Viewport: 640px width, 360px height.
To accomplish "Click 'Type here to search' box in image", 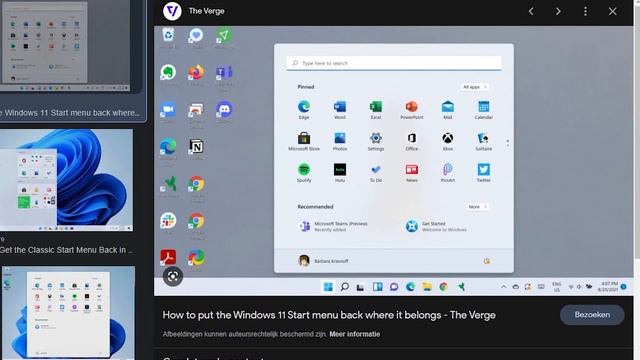I will pyautogui.click(x=394, y=63).
